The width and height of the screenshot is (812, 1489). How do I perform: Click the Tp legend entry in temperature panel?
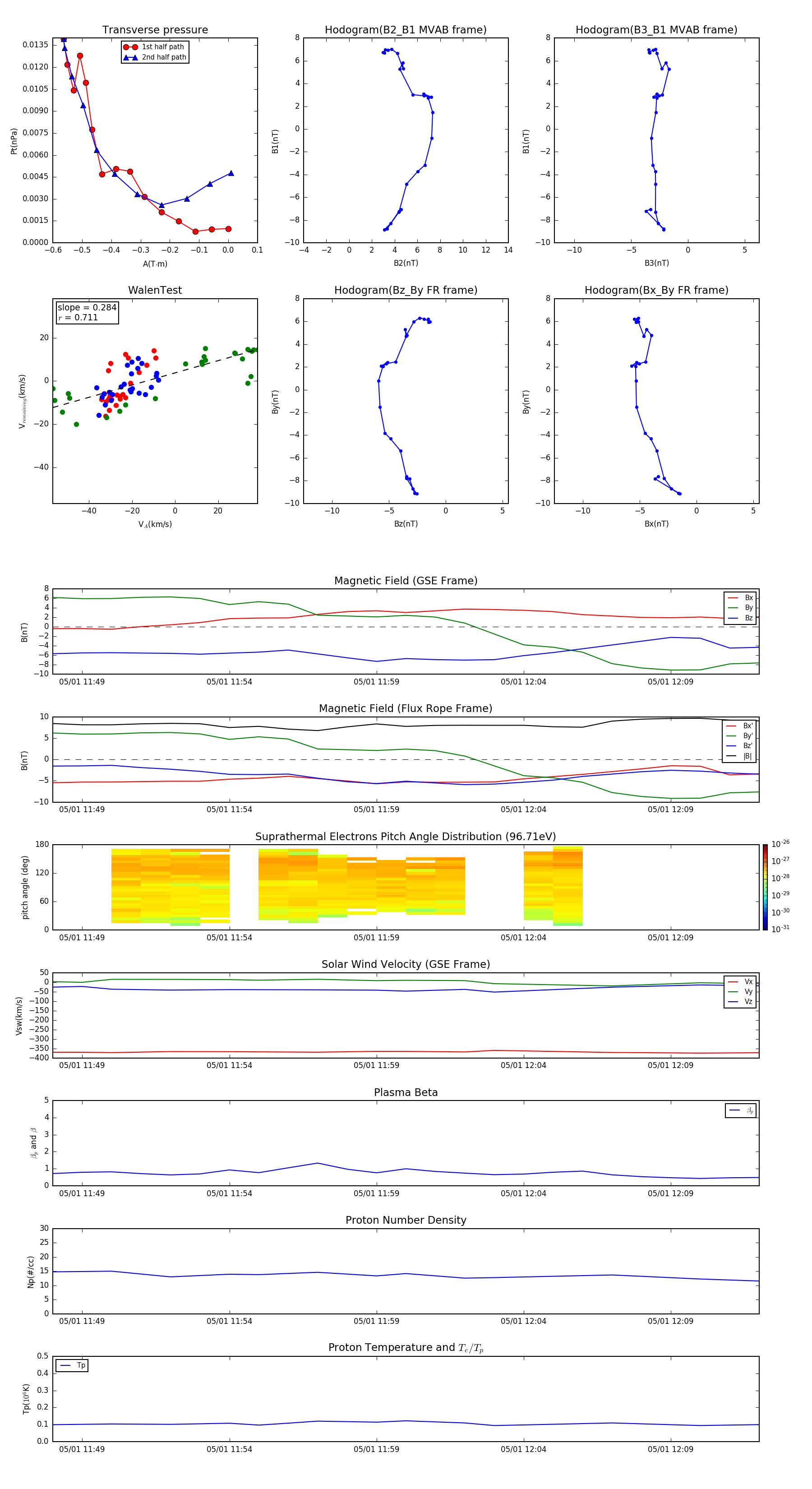[x=73, y=1365]
